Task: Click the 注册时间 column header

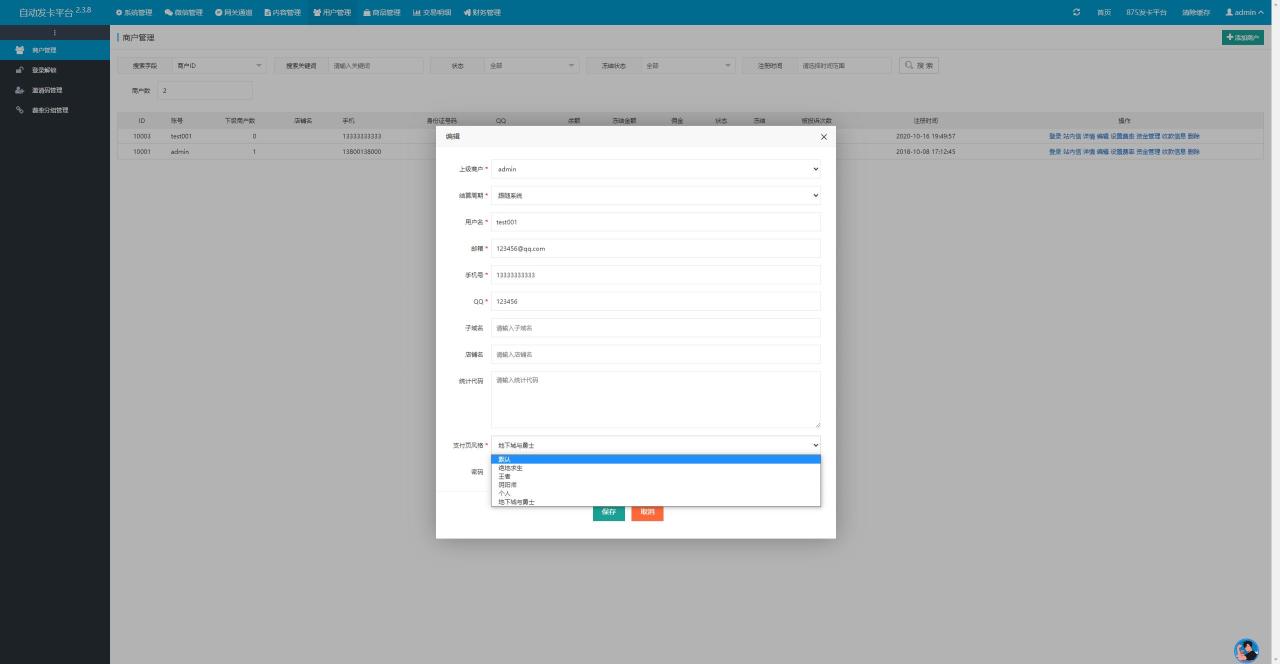Action: click(x=925, y=120)
